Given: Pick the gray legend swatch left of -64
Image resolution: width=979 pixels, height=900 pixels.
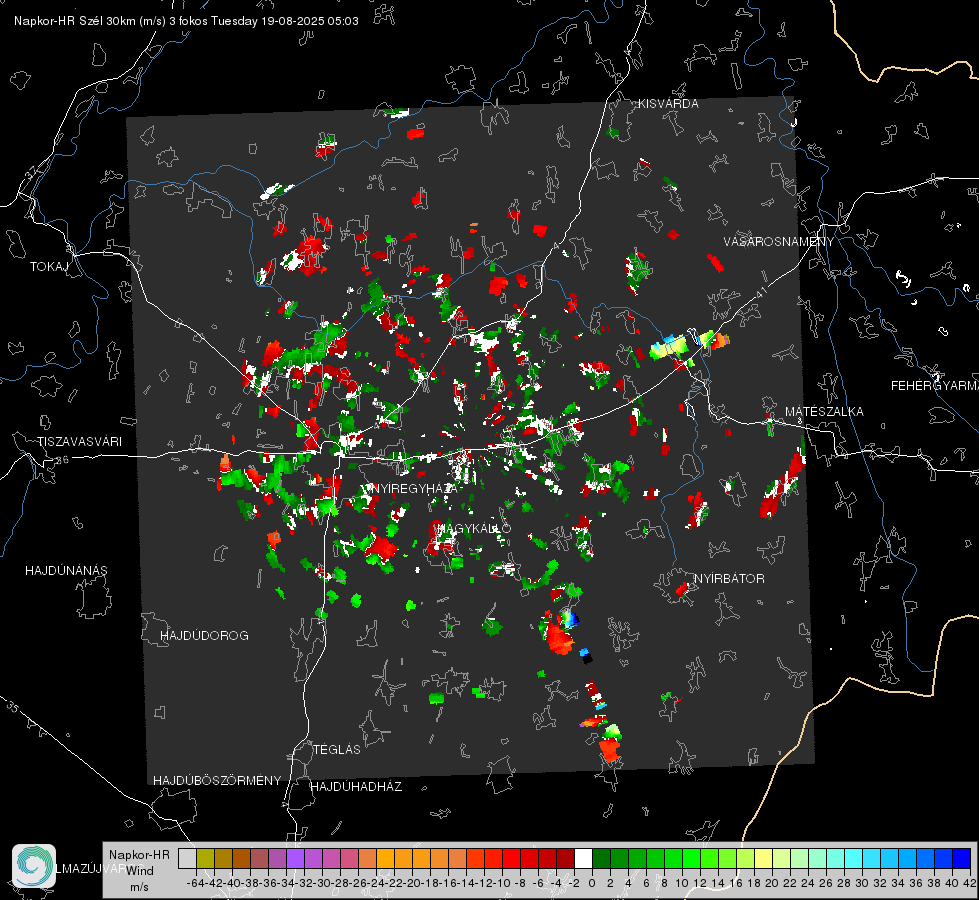Looking at the screenshot, I should coord(187,859).
